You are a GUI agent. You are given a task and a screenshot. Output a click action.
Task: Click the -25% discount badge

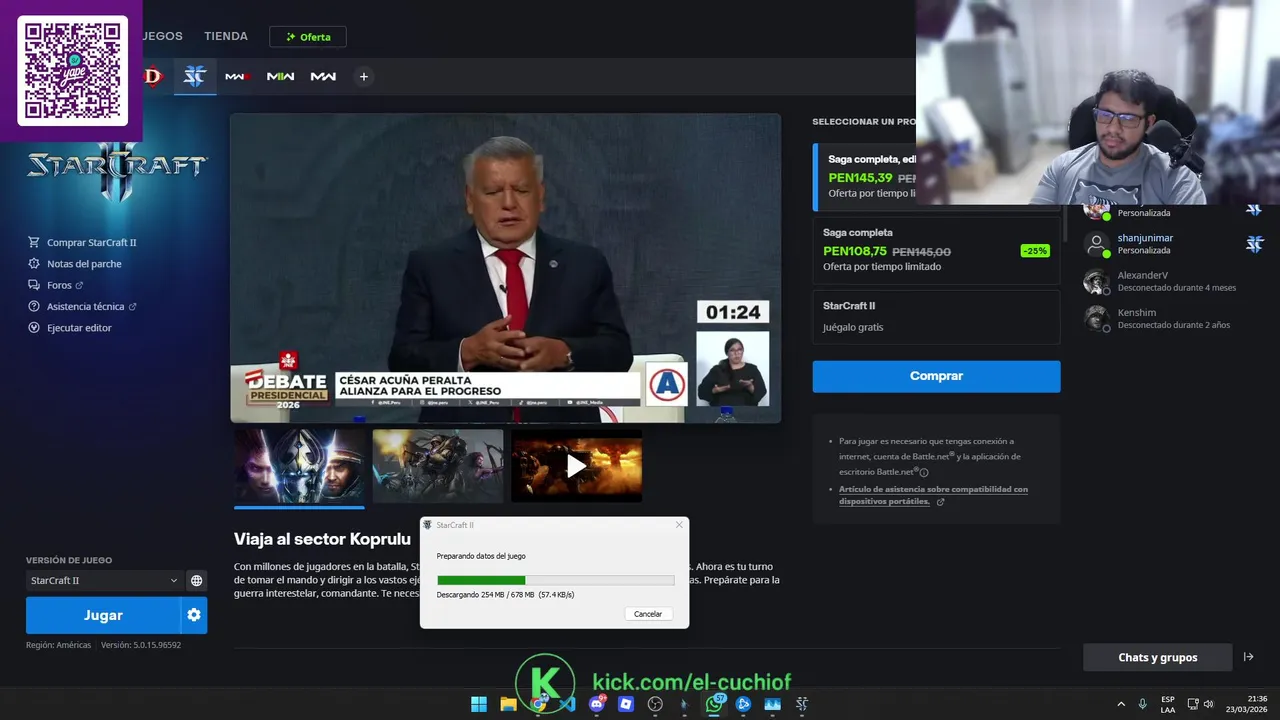(x=1035, y=251)
